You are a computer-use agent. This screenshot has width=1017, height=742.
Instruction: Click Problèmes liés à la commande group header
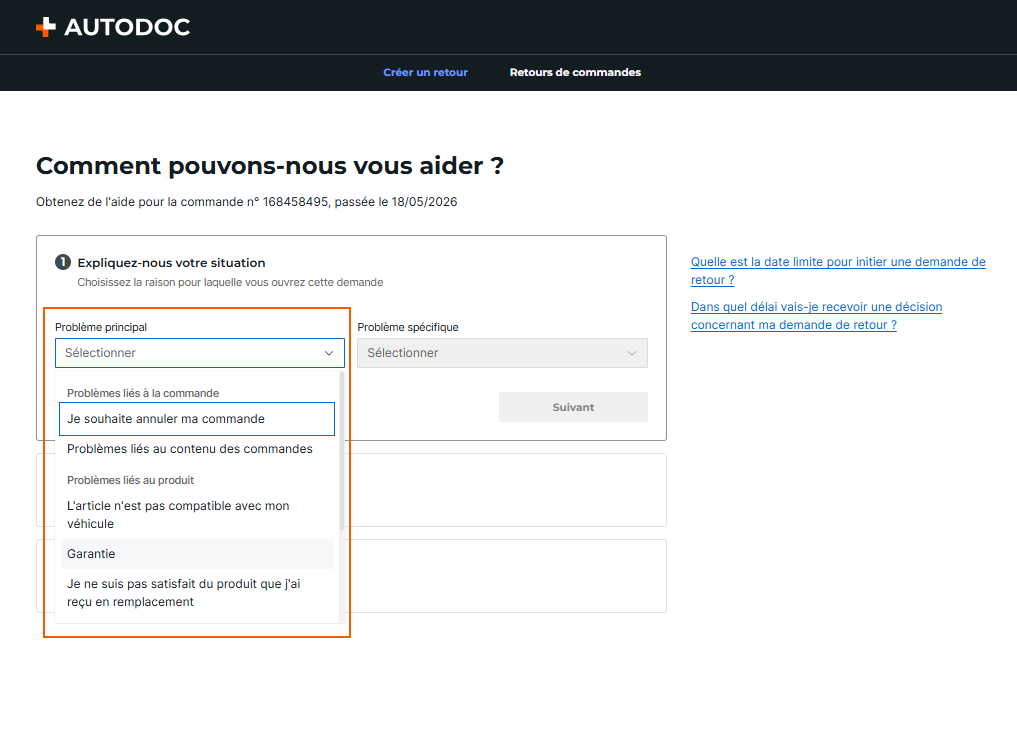[143, 394]
